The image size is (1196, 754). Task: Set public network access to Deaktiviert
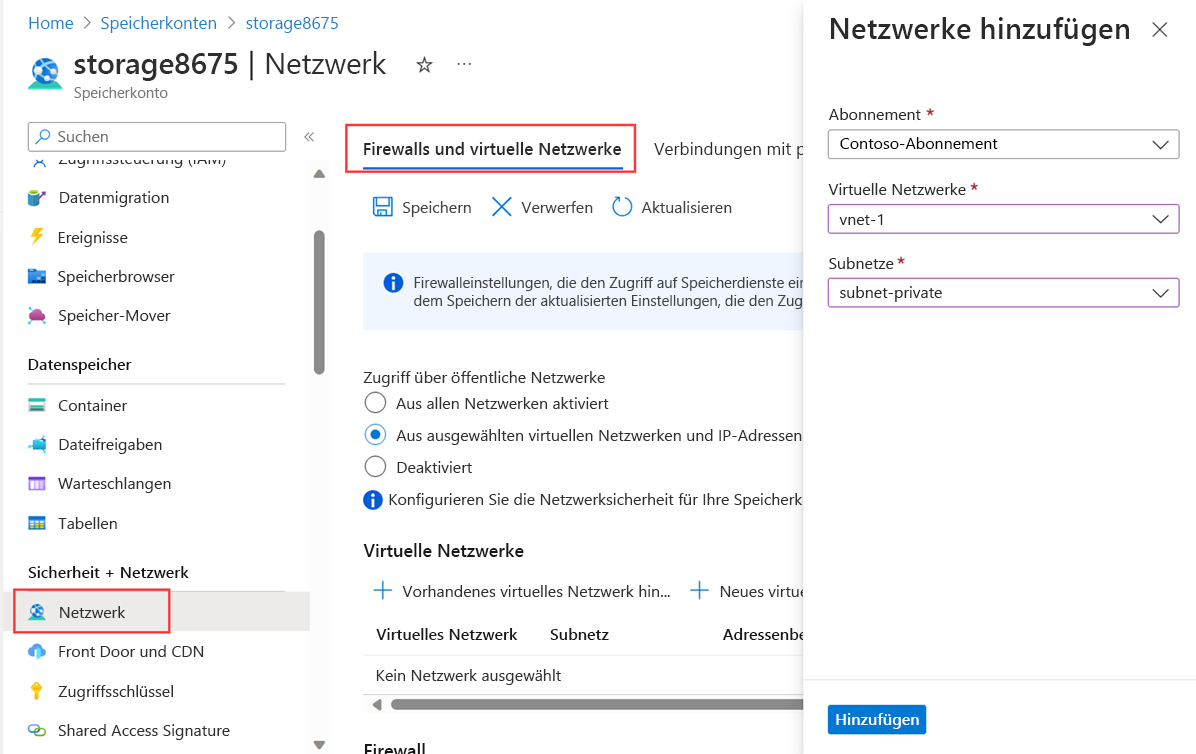click(375, 466)
